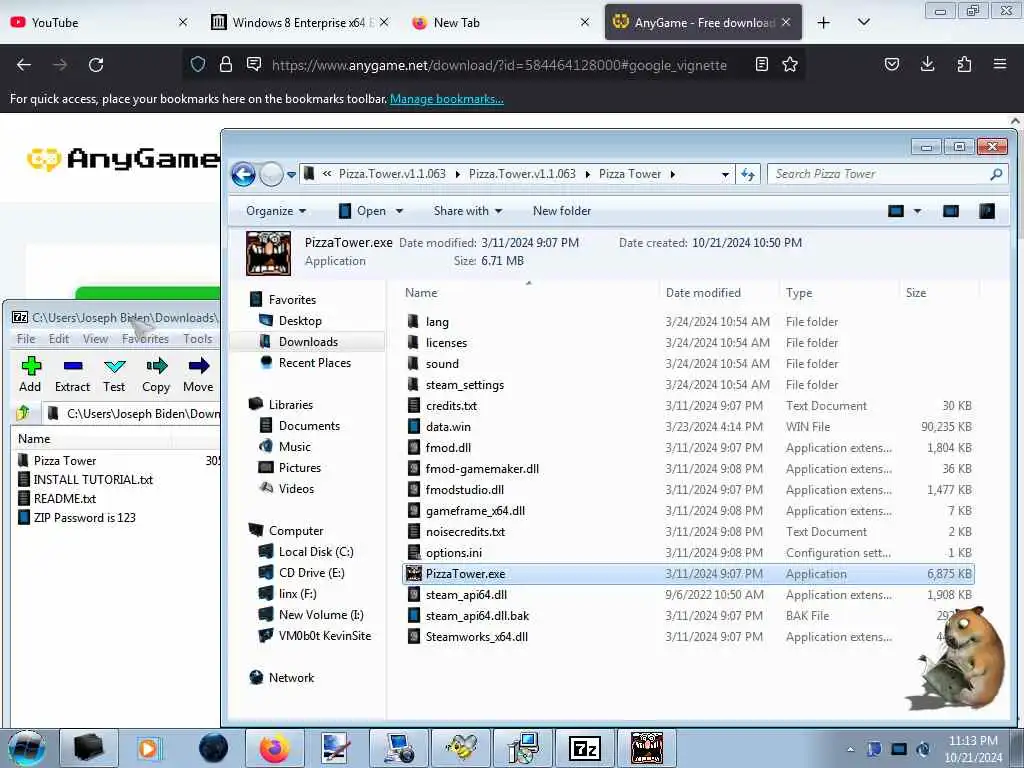Save page to Pocket icon
Image resolution: width=1024 pixels, height=768 pixels.
coord(891,64)
